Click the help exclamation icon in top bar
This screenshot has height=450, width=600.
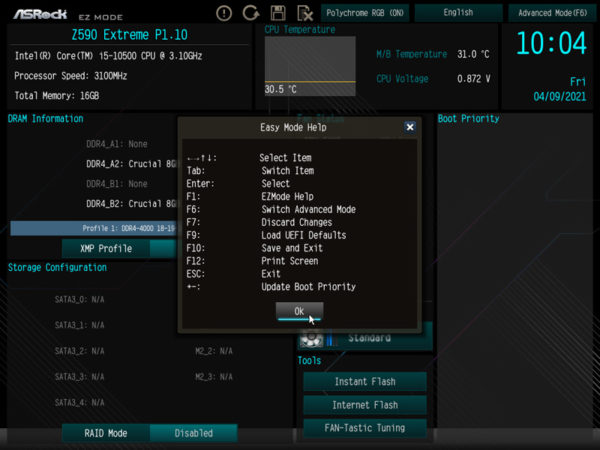(224, 13)
